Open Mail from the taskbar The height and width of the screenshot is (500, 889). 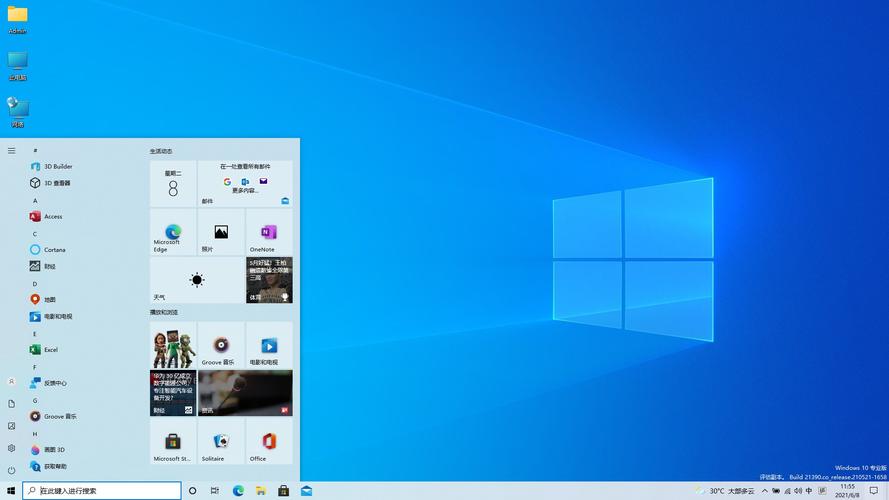[x=306, y=490]
